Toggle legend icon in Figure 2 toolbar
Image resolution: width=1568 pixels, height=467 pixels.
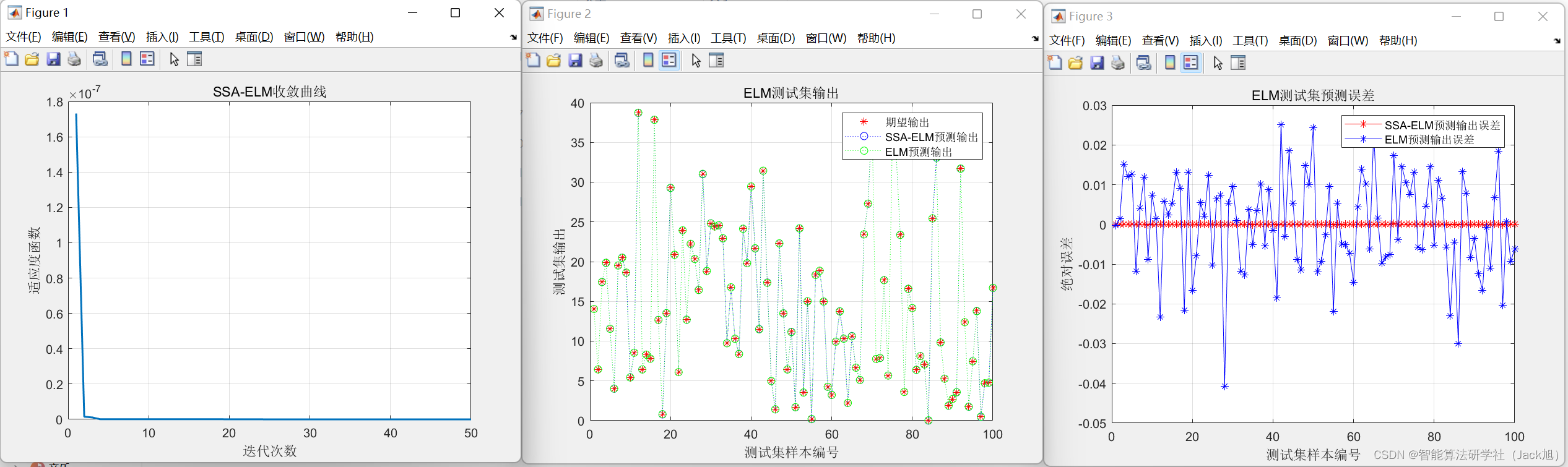point(669,61)
